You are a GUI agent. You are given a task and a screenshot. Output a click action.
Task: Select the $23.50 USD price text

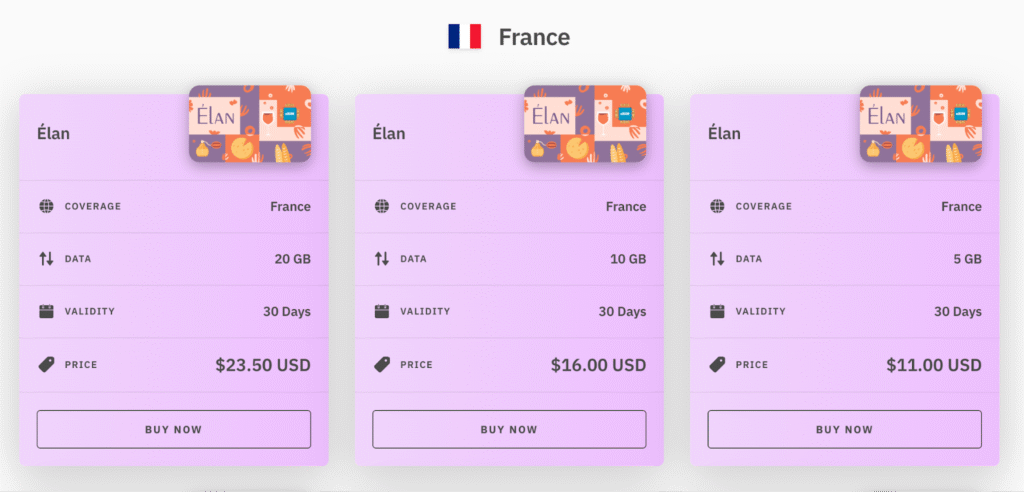point(263,365)
